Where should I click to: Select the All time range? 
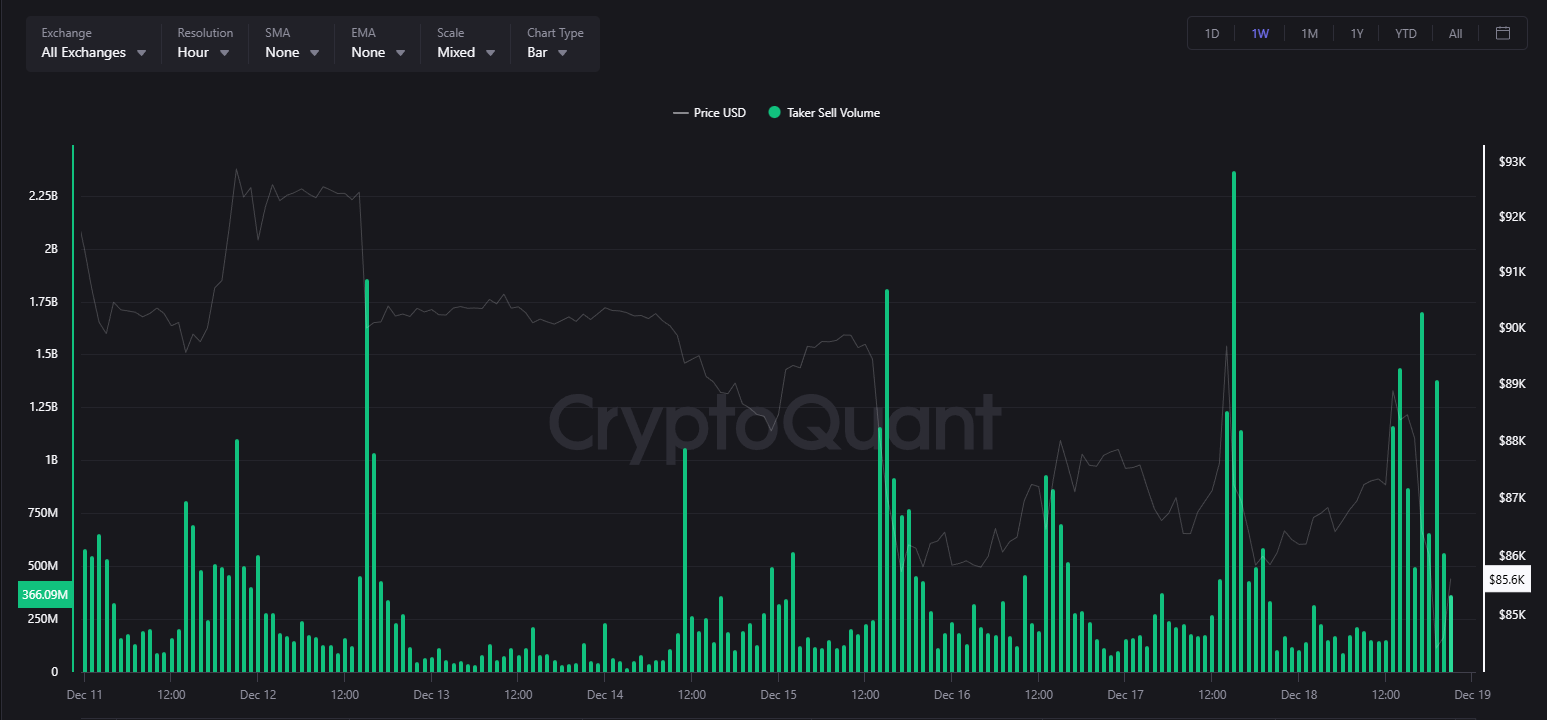(1455, 32)
